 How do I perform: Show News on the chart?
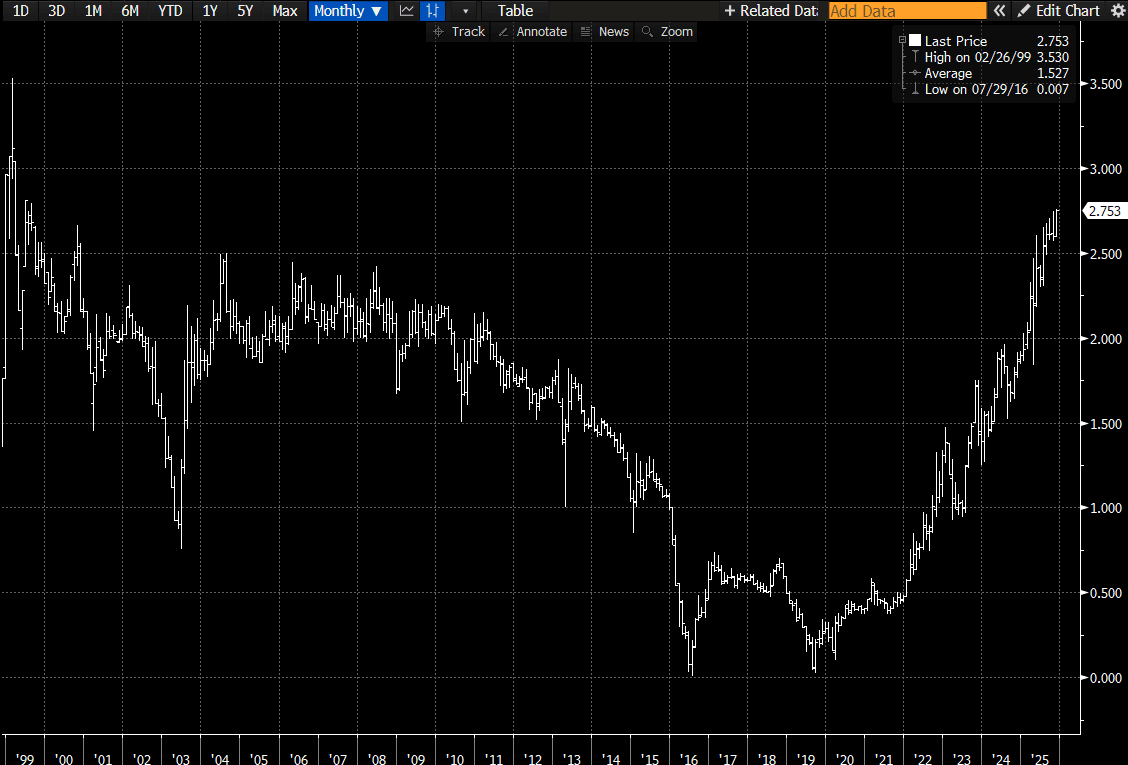coord(606,32)
